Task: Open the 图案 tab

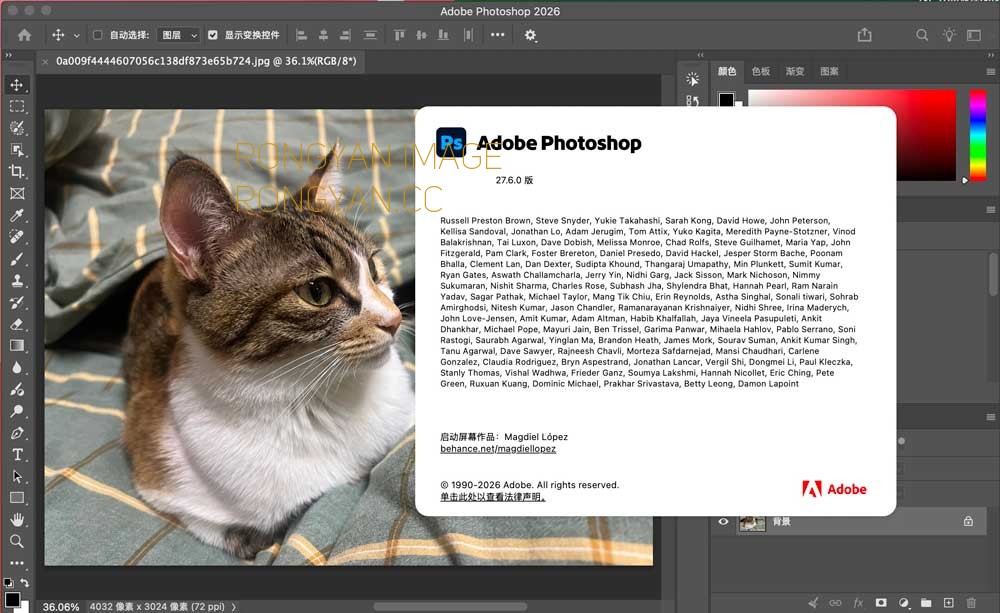Action: click(829, 71)
